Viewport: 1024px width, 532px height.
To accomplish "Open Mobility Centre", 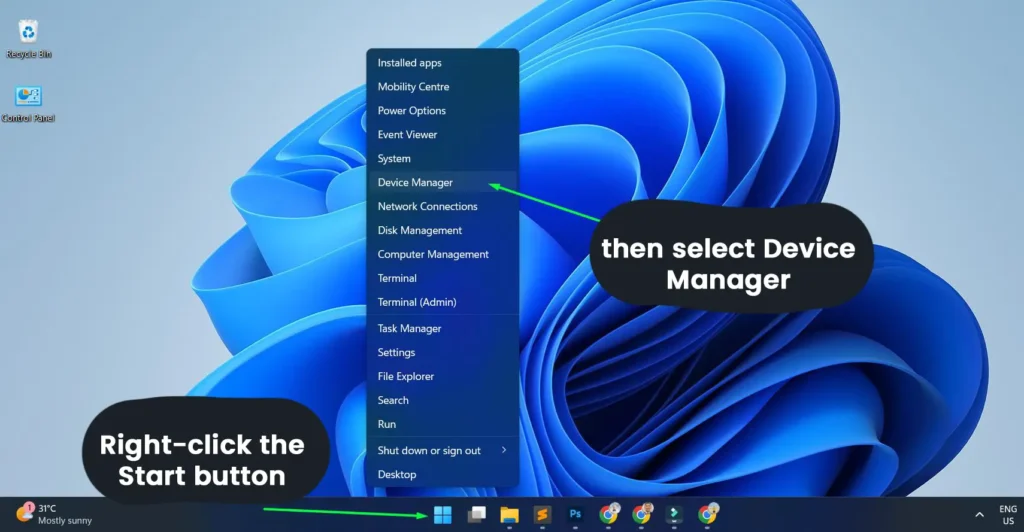I will [x=443, y=87].
